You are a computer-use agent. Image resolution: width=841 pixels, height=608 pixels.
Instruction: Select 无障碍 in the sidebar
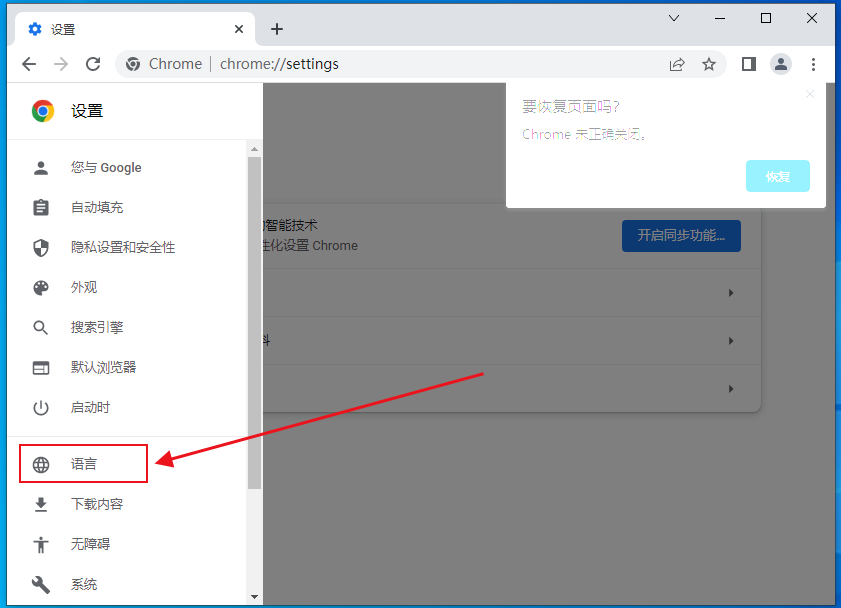127,544
